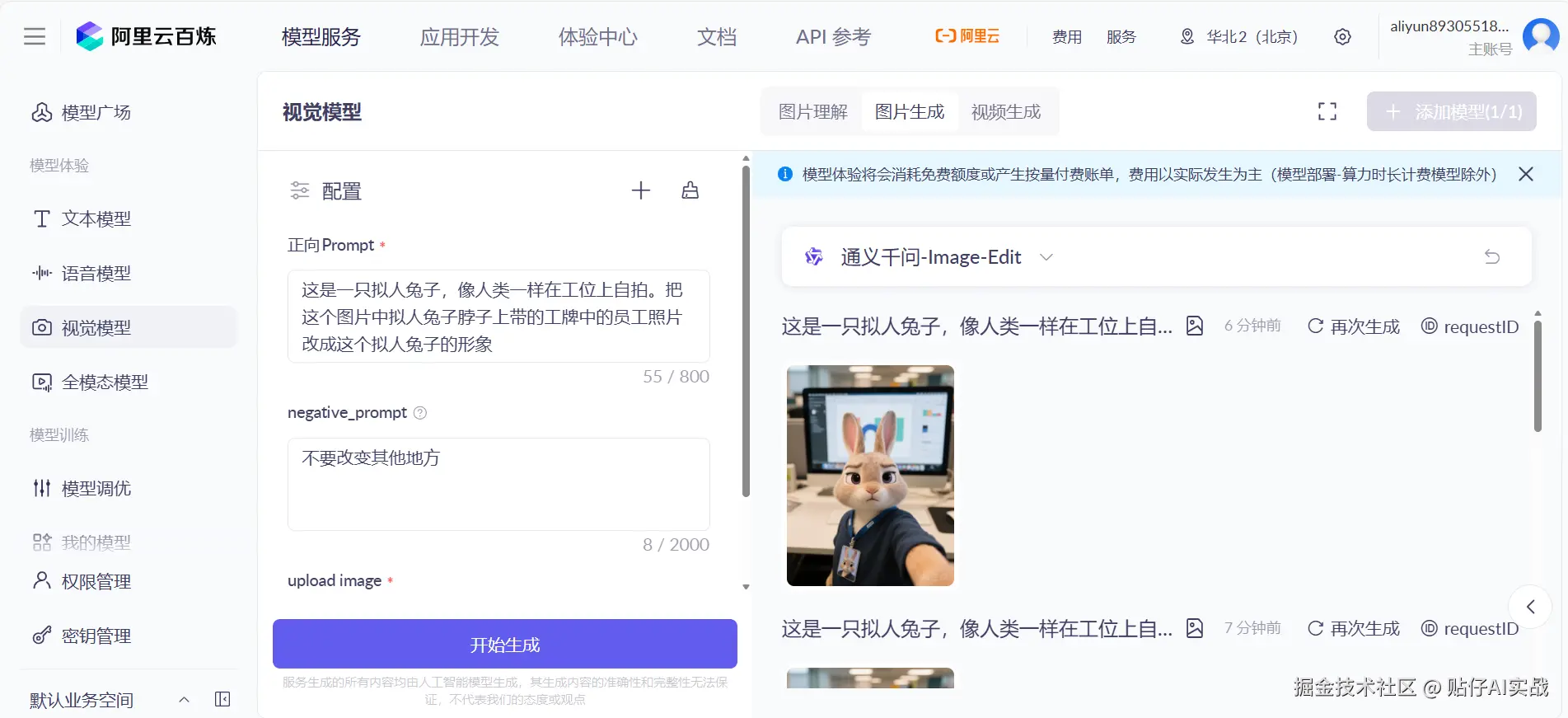Viewport: 1568px width, 718px height.
Task: Click the image icon of 6 分钟前 result
Action: point(1195,326)
